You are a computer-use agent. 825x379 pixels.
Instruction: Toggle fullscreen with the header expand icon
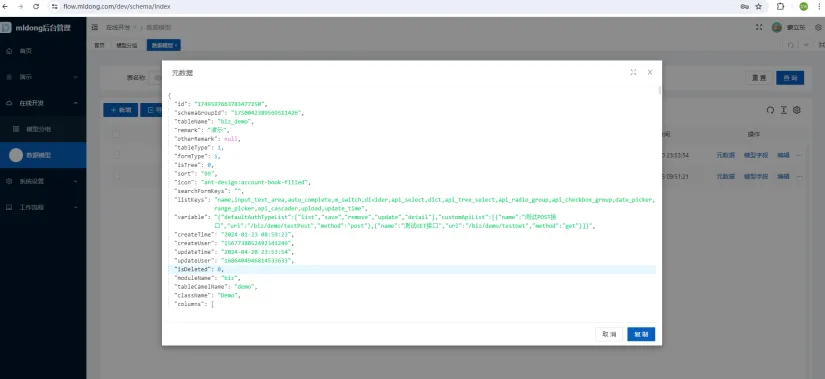(x=759, y=27)
